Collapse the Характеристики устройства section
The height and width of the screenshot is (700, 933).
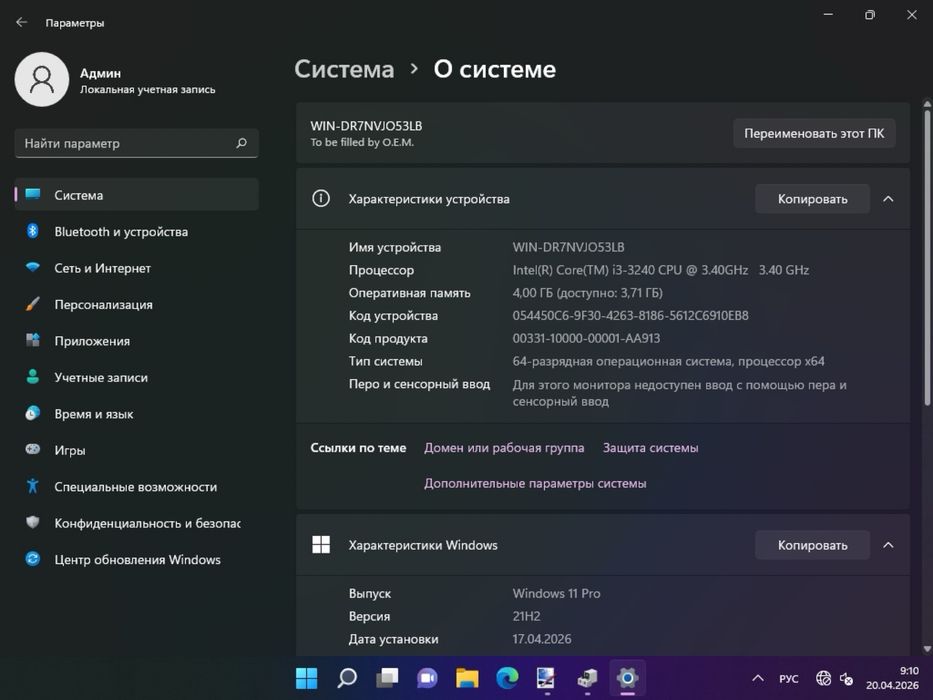[888, 199]
